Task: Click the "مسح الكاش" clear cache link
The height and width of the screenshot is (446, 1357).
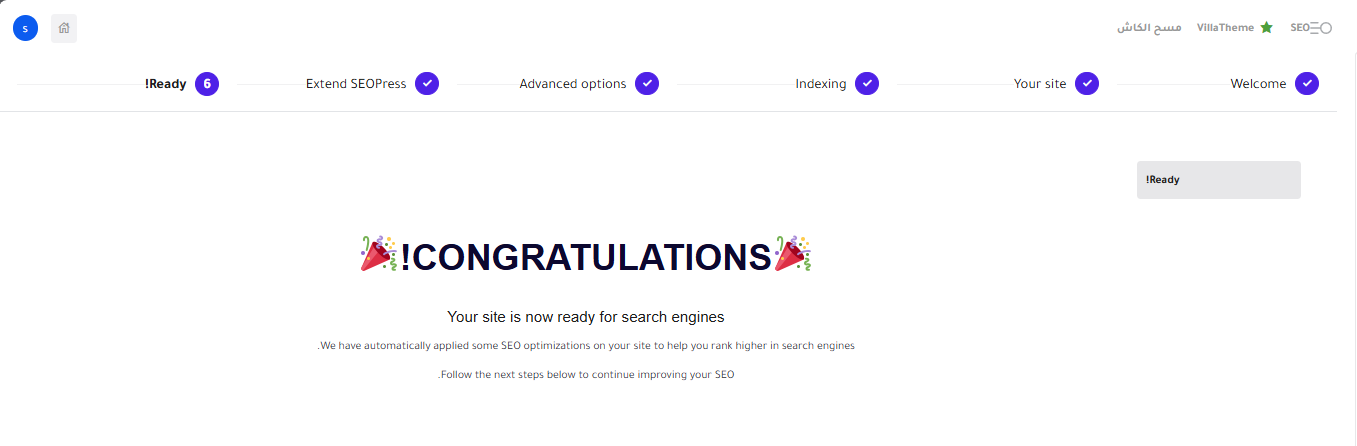Action: [1149, 28]
